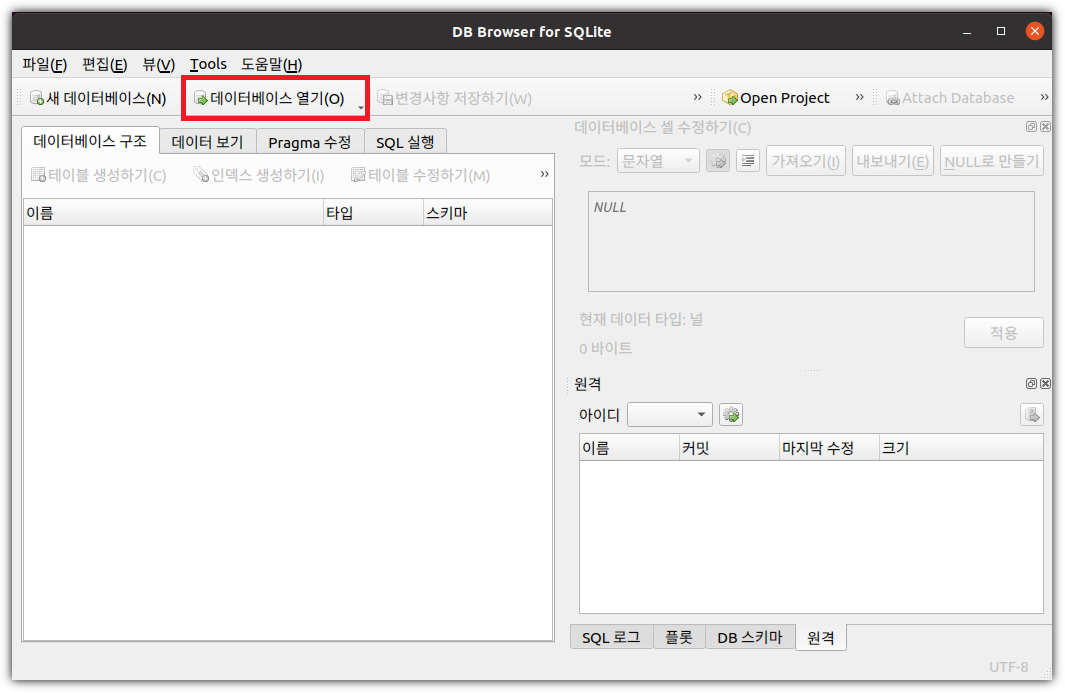1065x693 pixels.
Task: Click the 마지막 수정 column header
Action: tap(829, 448)
